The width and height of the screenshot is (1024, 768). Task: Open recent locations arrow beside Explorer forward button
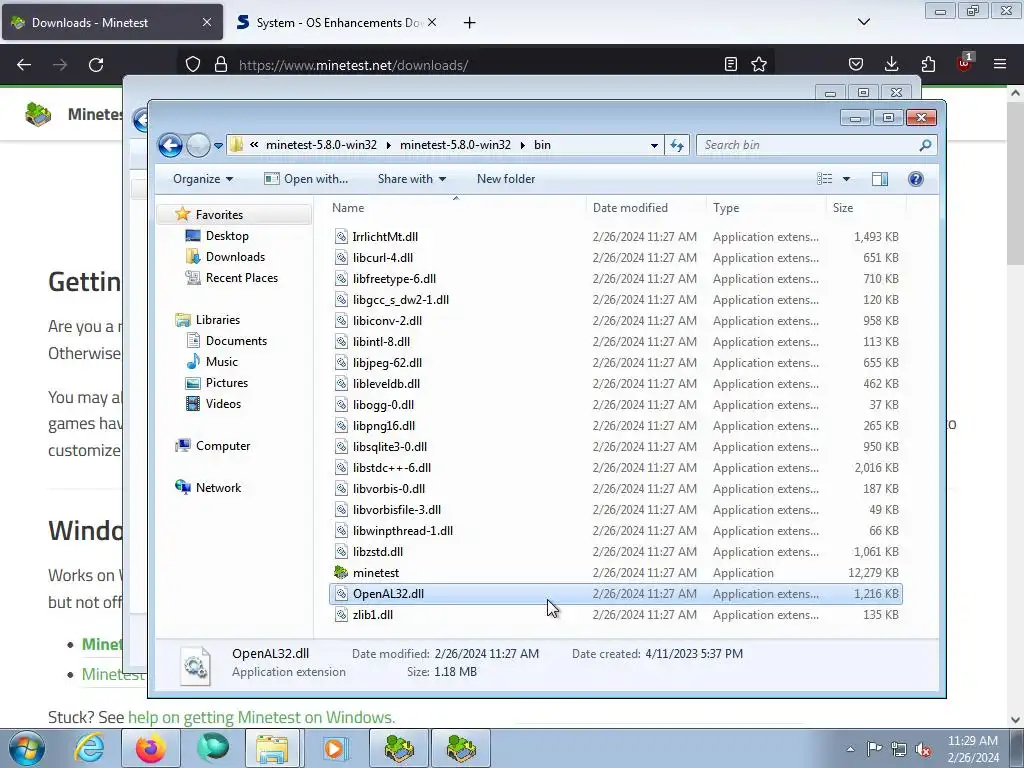pyautogui.click(x=218, y=146)
